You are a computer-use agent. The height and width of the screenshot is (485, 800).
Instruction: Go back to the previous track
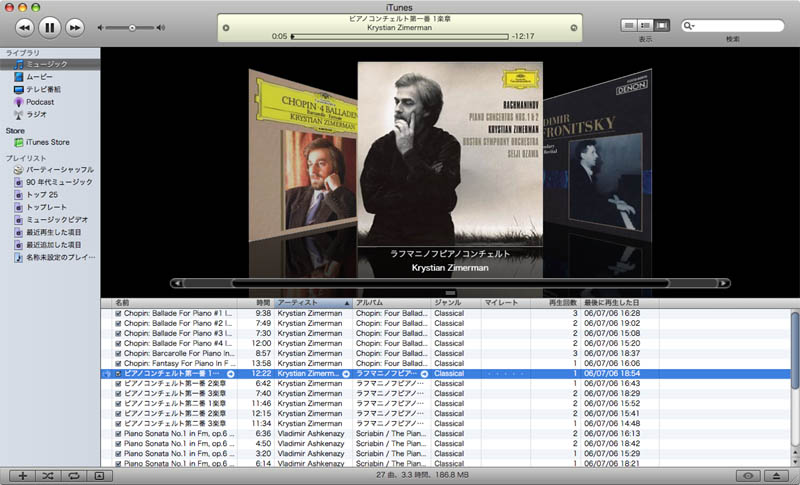point(24,27)
